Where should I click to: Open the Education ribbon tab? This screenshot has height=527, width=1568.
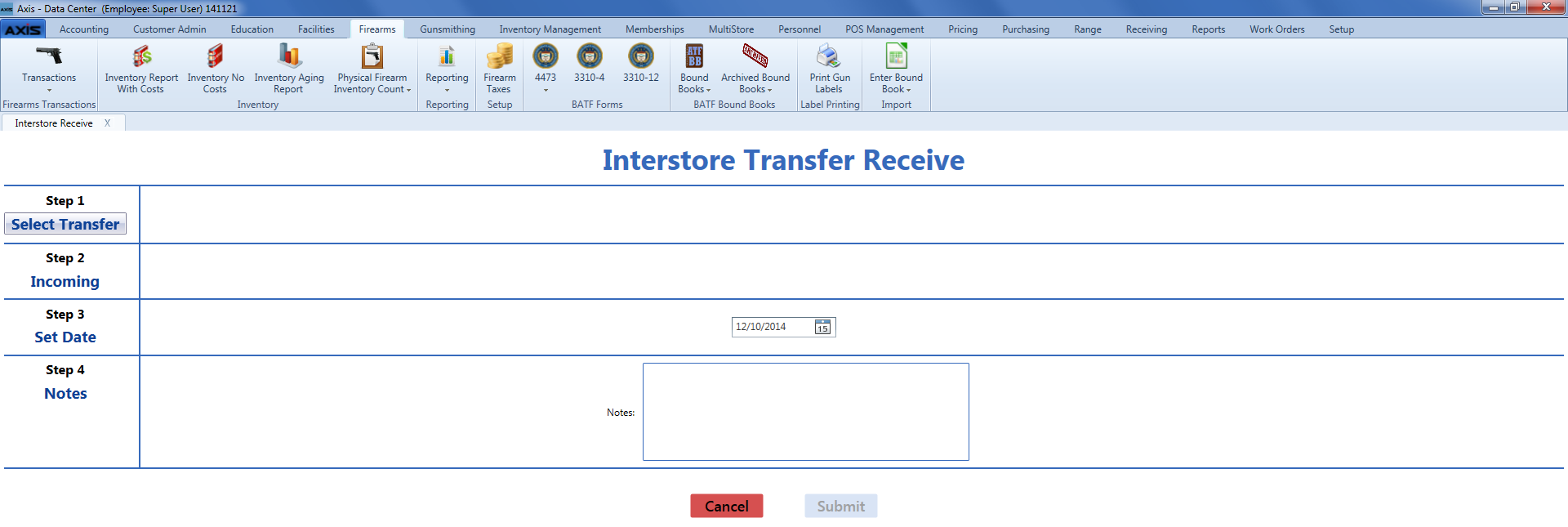[252, 29]
